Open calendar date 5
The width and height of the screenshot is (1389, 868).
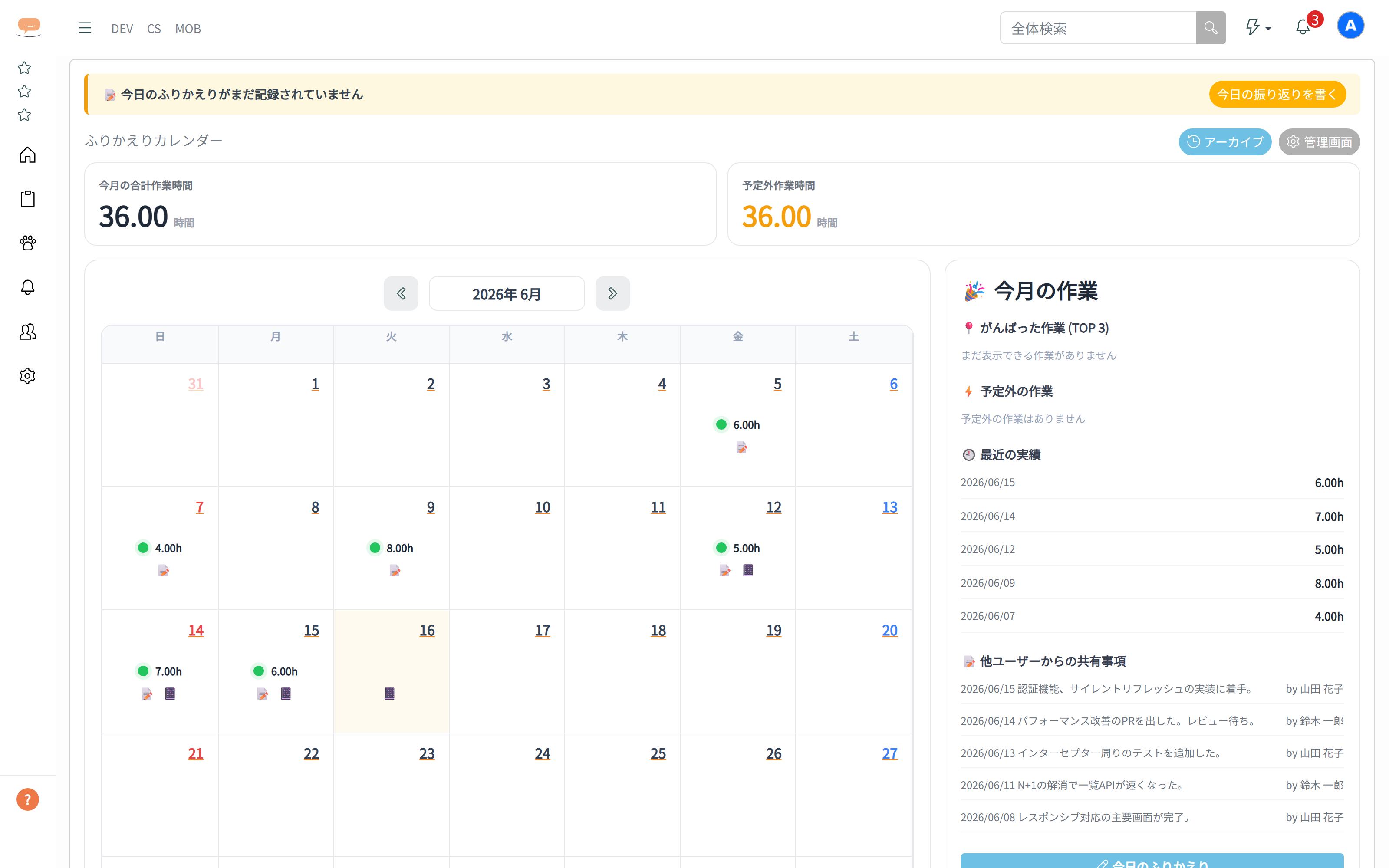tap(777, 384)
